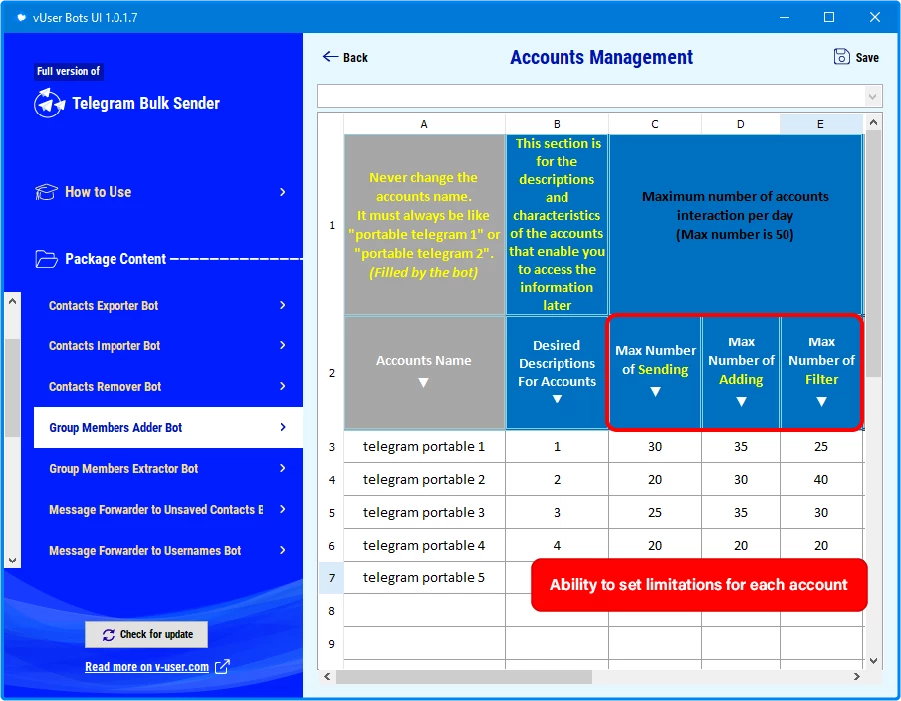
Task: Click the Telegram Bulk Sender logo icon
Action: click(49, 103)
